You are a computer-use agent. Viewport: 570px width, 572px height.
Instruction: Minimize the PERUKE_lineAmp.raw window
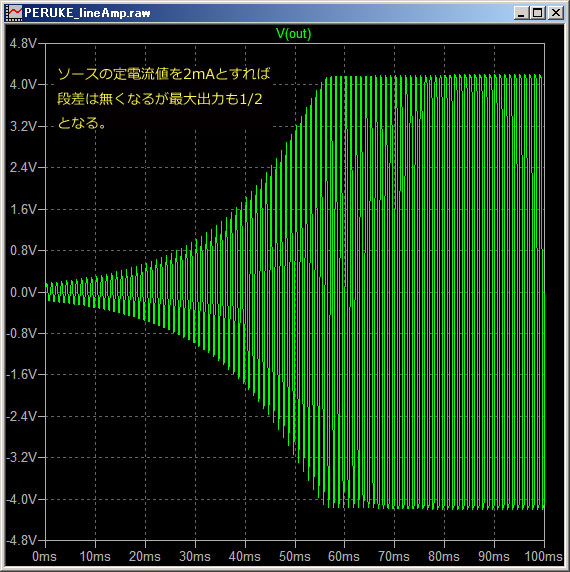521,13
